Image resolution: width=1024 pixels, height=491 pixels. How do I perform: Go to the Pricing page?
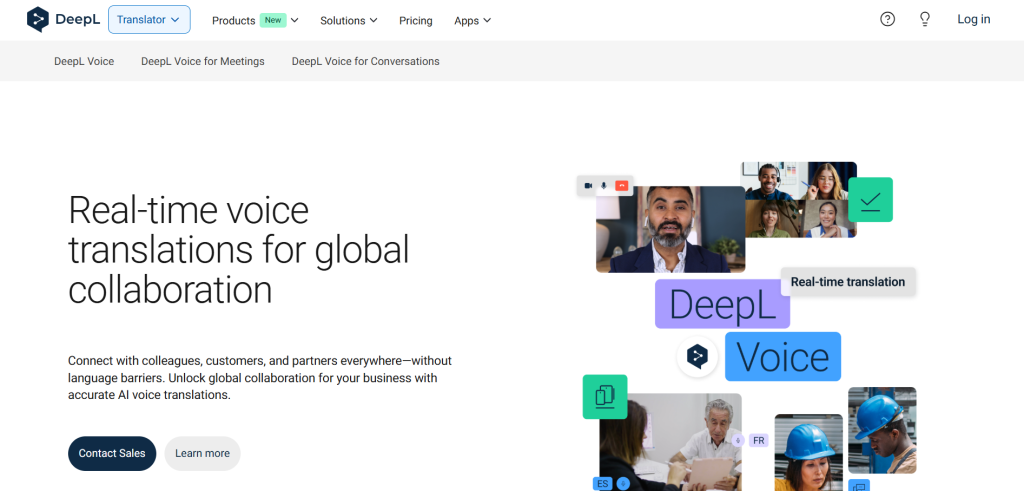(416, 20)
